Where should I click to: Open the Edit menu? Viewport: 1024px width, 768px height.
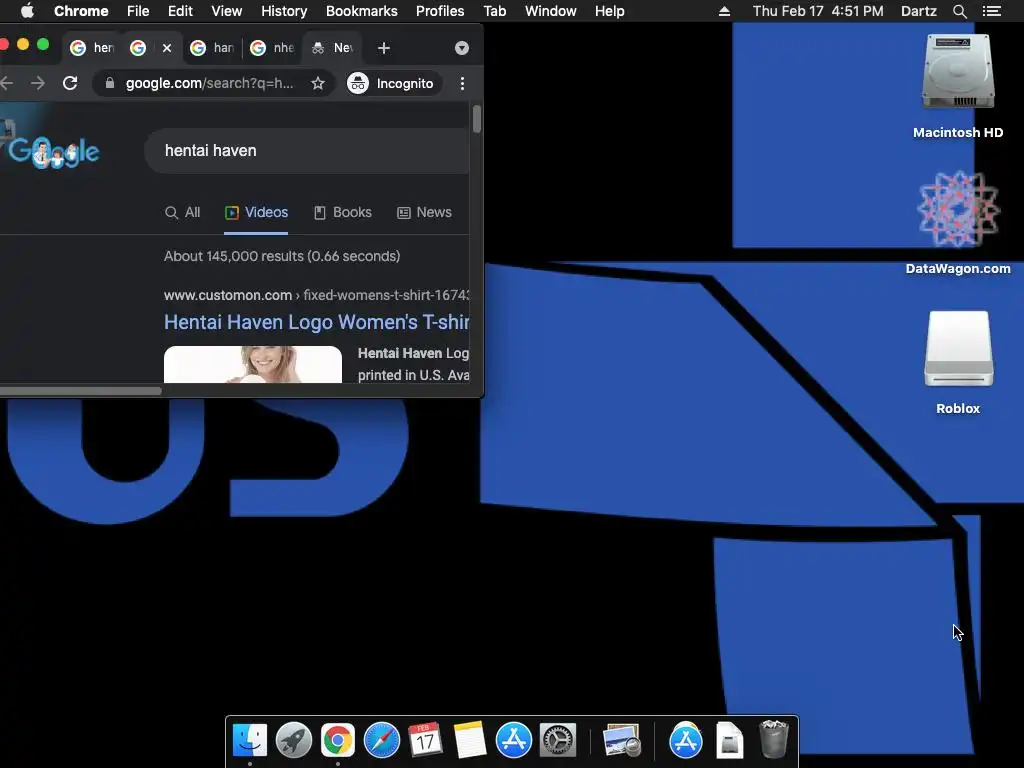coord(180,11)
